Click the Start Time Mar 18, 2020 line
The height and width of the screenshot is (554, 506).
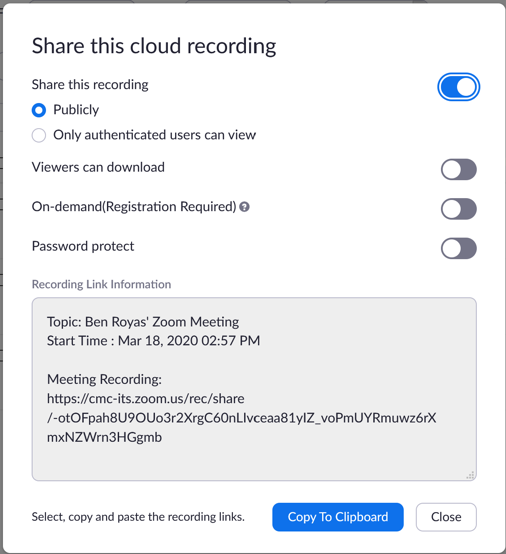point(153,341)
